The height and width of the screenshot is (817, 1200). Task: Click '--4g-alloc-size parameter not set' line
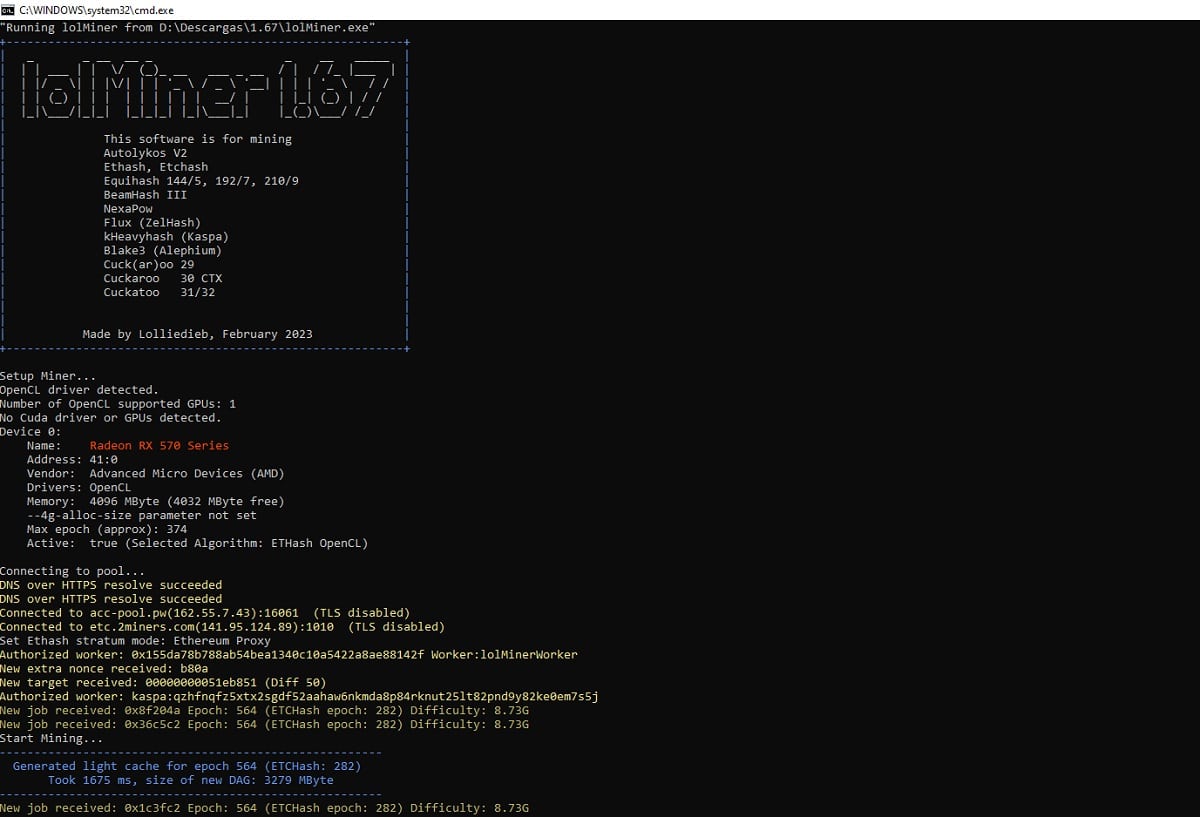click(x=142, y=516)
